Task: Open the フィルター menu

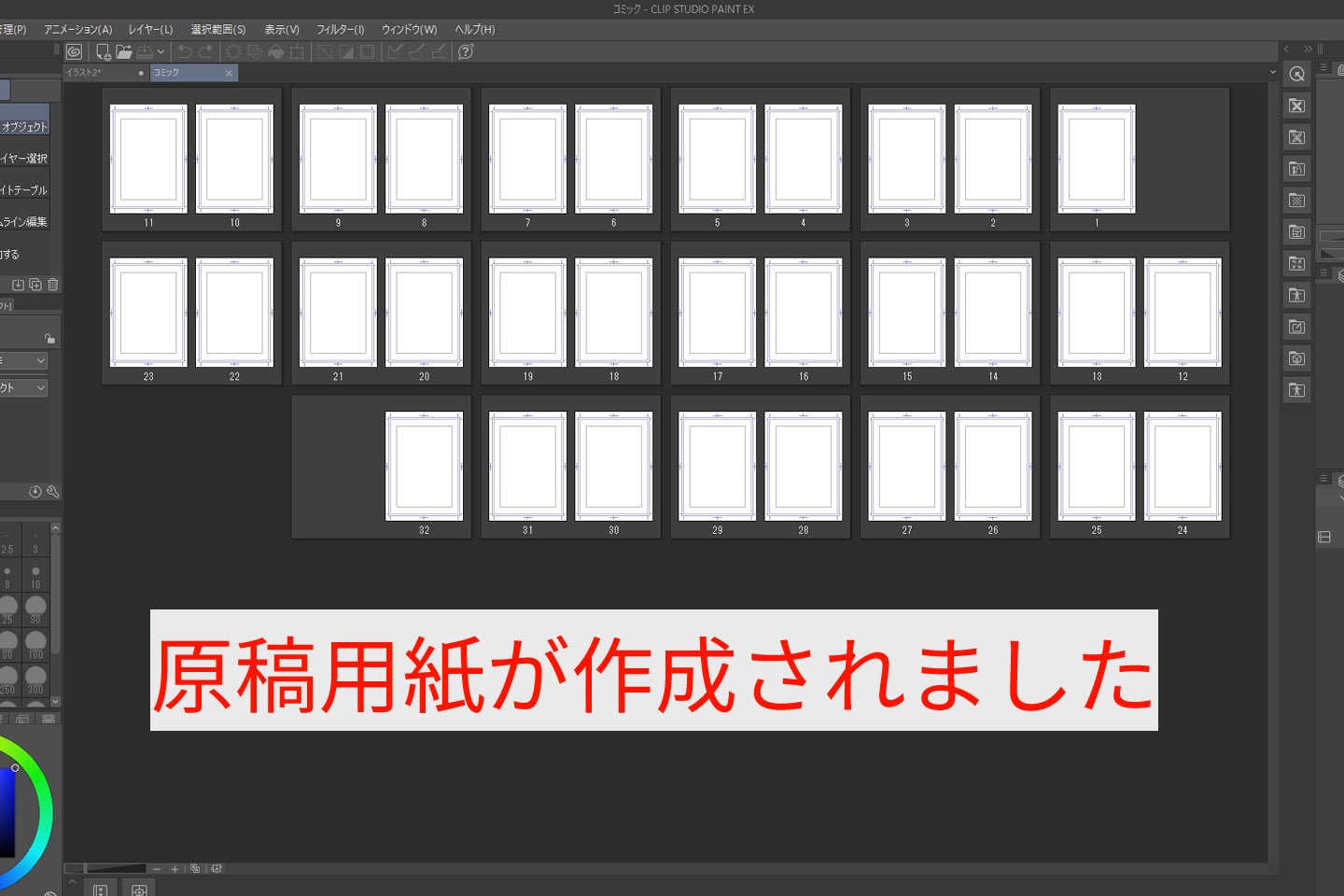Action: [339, 29]
